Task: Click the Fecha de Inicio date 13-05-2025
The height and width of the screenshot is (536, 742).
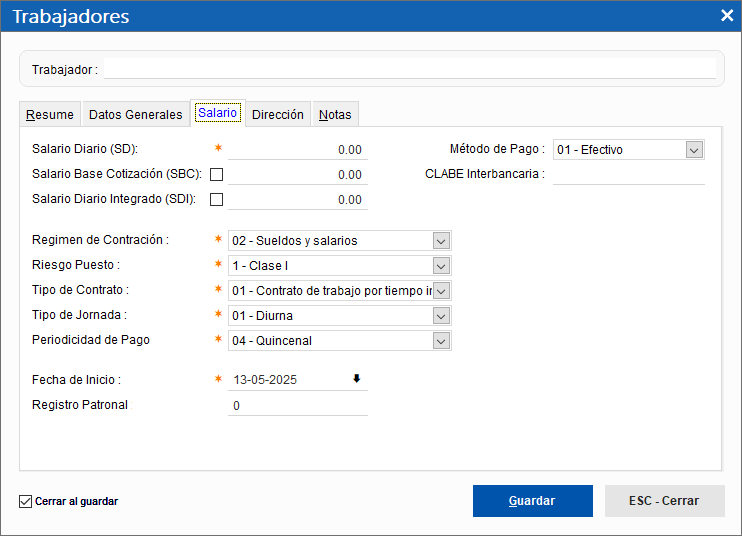Action: (x=265, y=380)
